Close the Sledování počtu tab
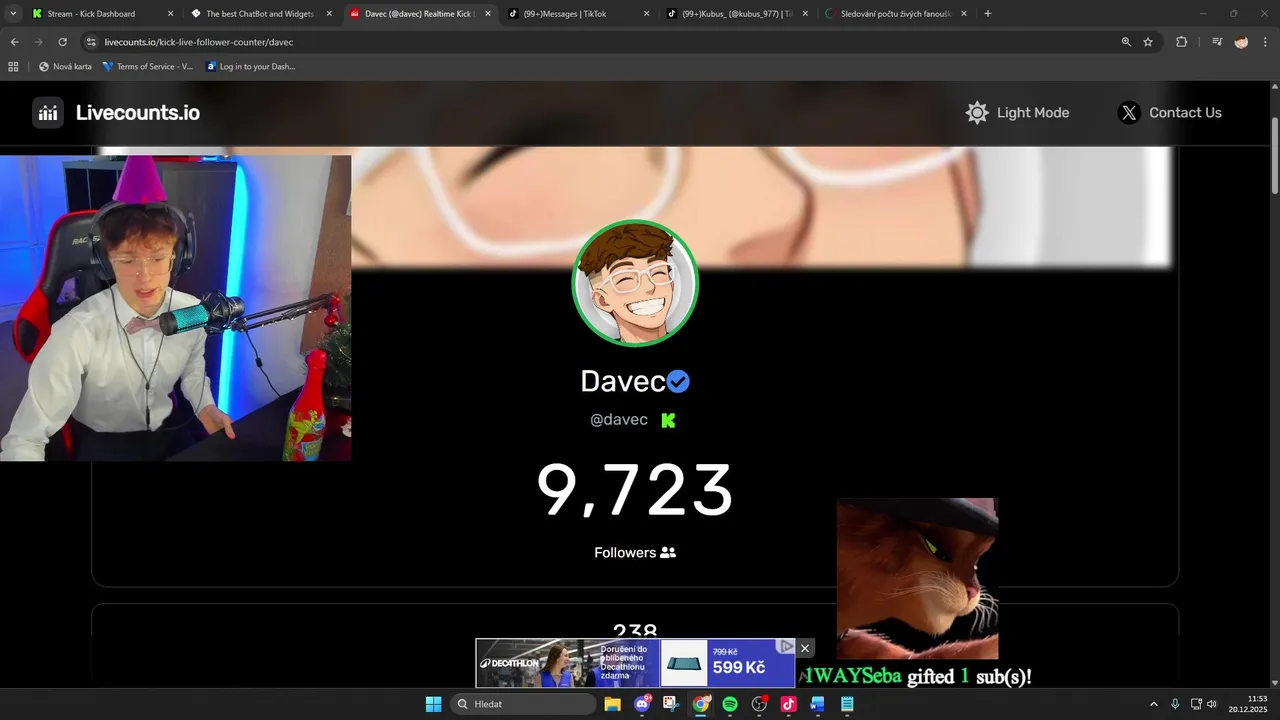The width and height of the screenshot is (1280, 720). (x=964, y=14)
